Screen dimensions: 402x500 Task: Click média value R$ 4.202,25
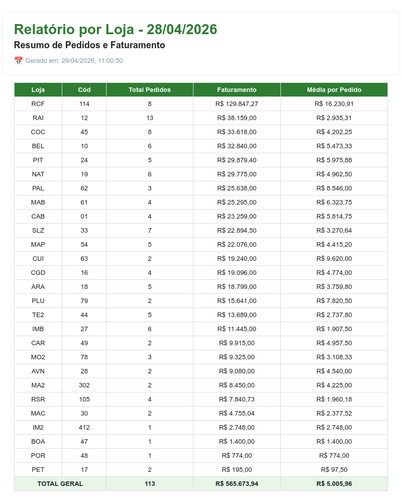tap(334, 132)
